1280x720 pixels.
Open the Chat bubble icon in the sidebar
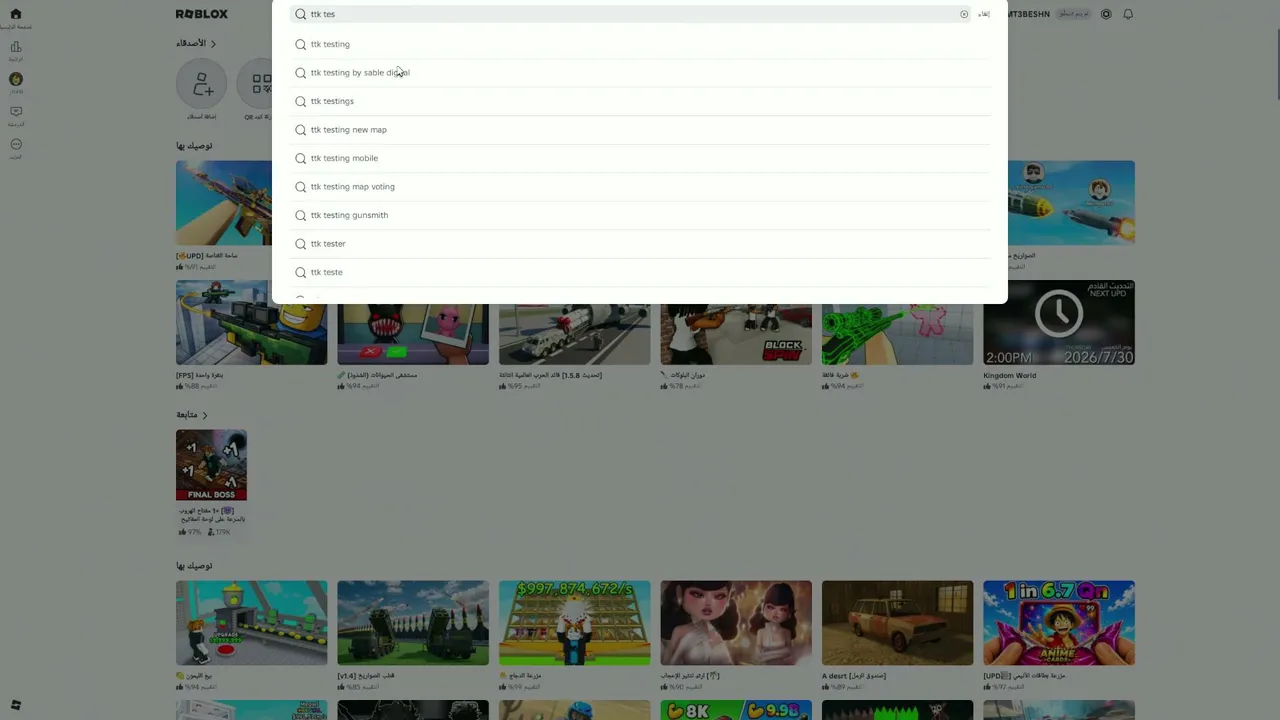pyautogui.click(x=15, y=112)
